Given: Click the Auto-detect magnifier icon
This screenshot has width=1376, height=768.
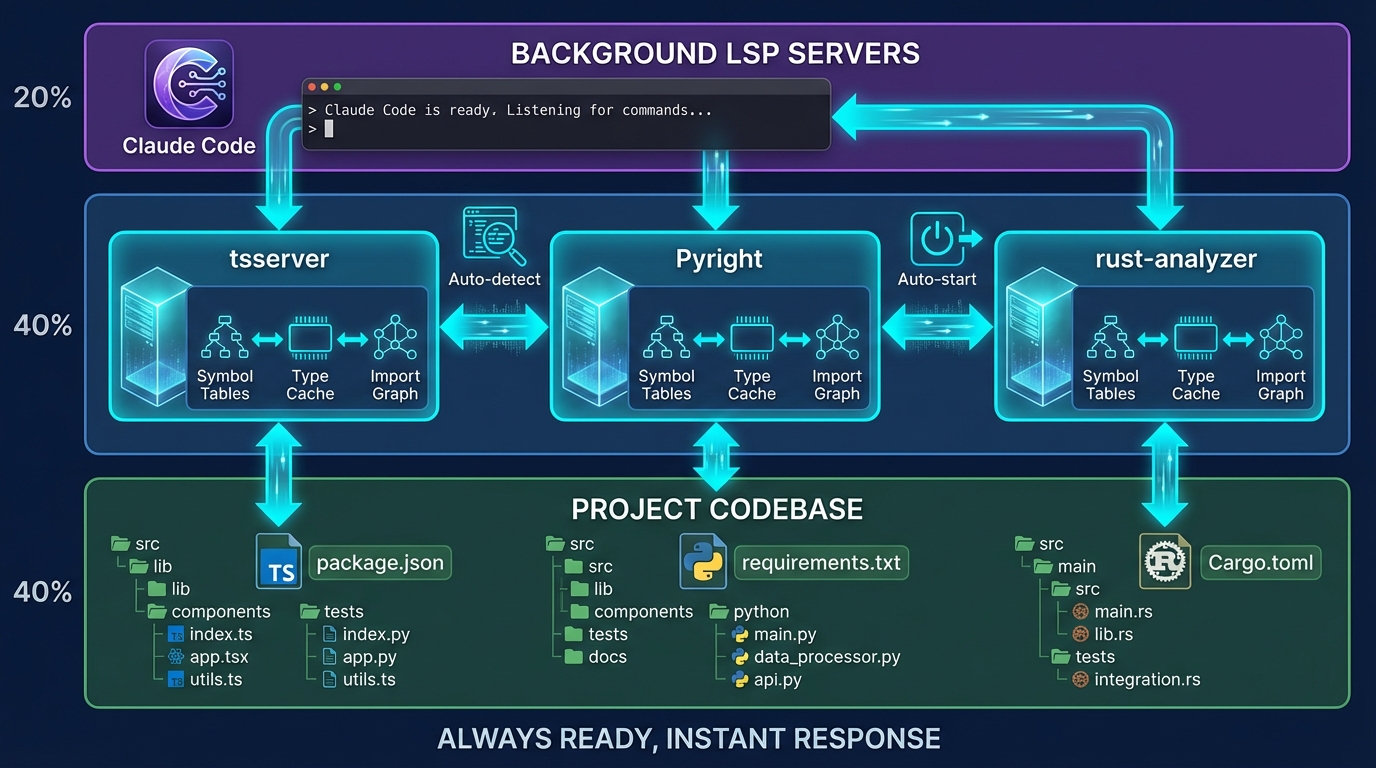Looking at the screenshot, I should coord(494,236).
